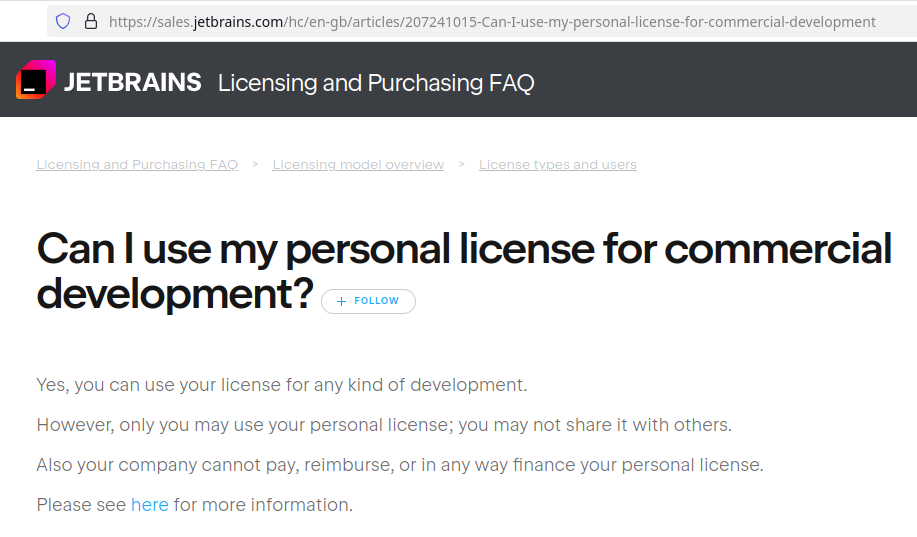Click the chevron after the first breadcrumb

255,164
